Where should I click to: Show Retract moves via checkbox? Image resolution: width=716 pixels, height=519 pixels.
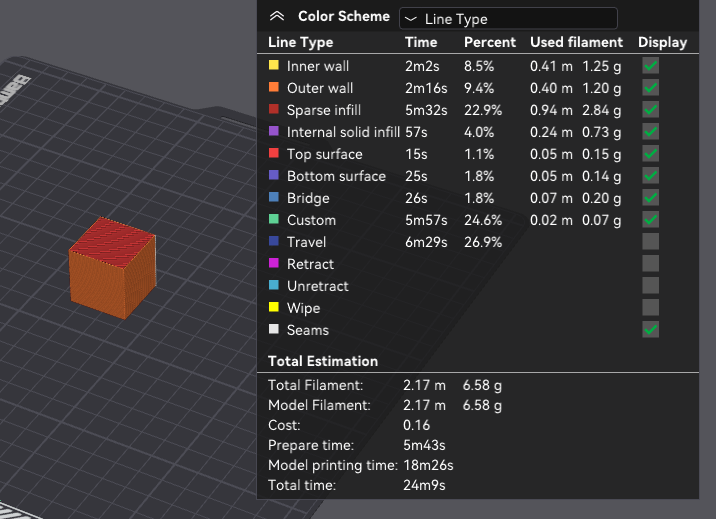(650, 264)
